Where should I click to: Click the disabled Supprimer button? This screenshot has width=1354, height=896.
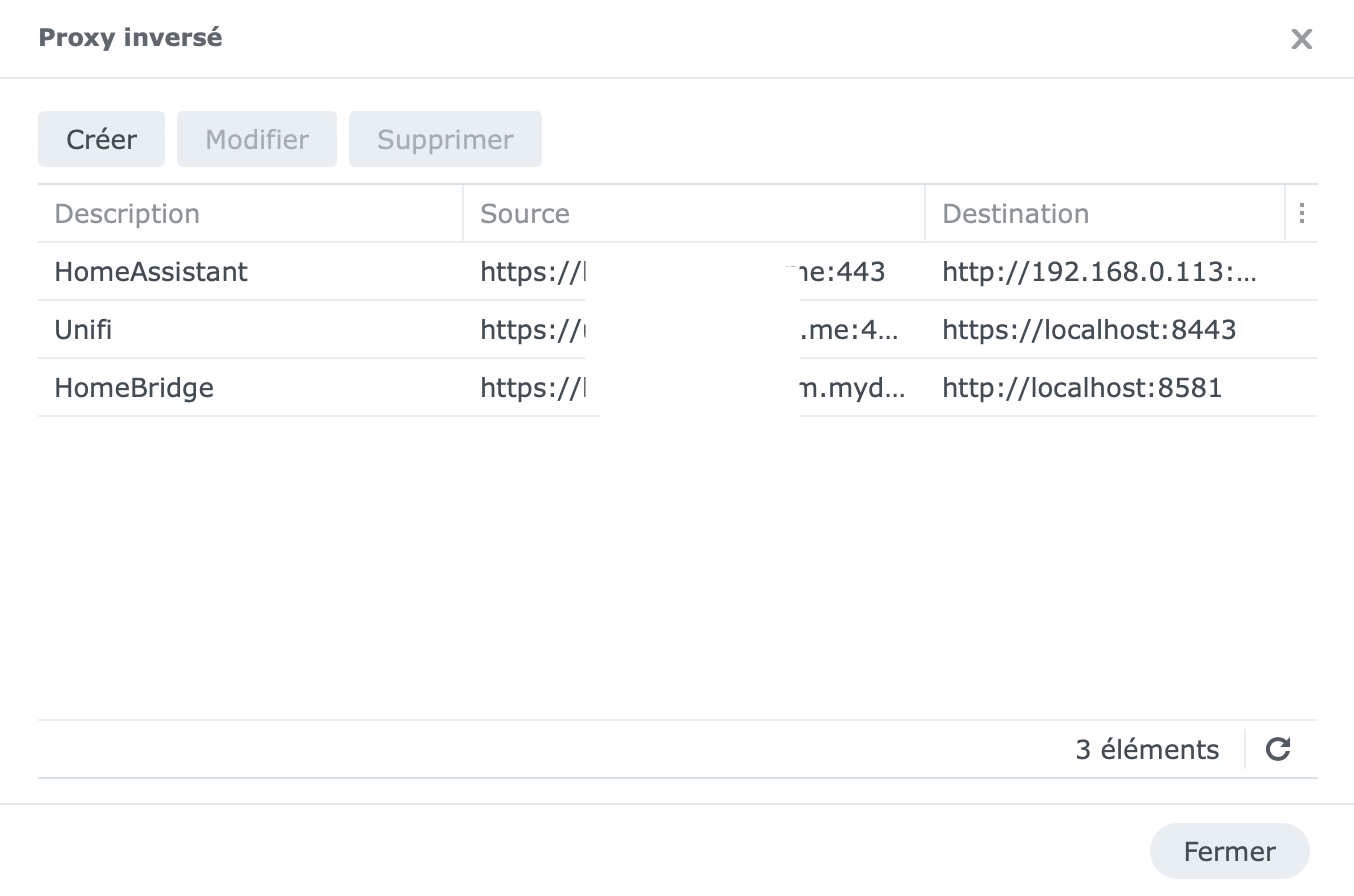coord(445,139)
